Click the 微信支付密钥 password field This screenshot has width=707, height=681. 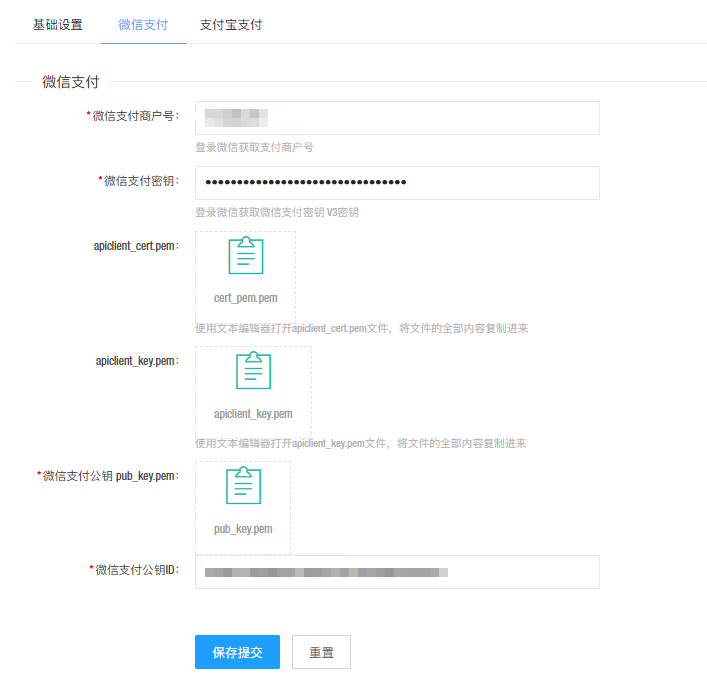[x=397, y=183]
